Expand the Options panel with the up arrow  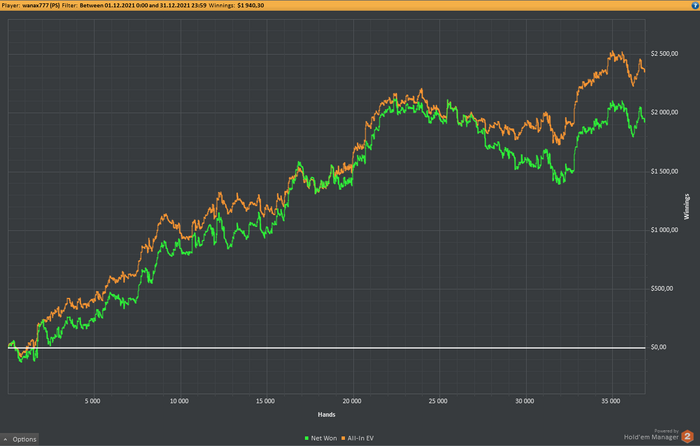[x=5, y=439]
